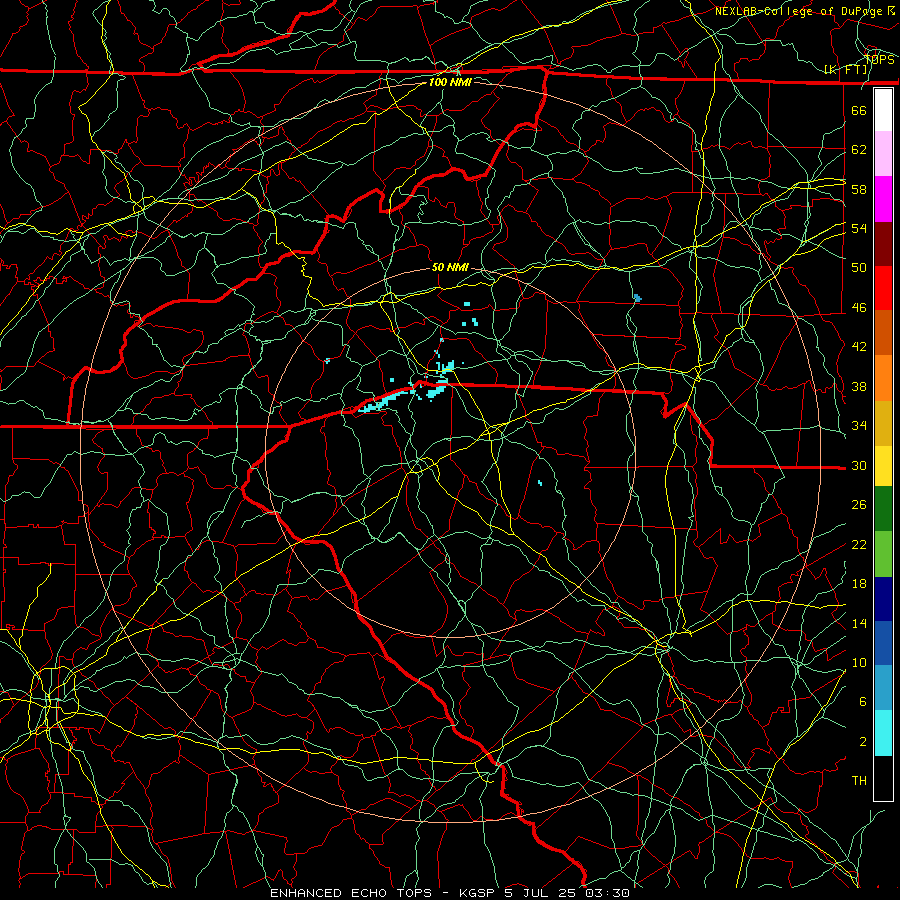Image resolution: width=900 pixels, height=900 pixels.
Task: Click the '38' scale label
Action: [x=859, y=386]
